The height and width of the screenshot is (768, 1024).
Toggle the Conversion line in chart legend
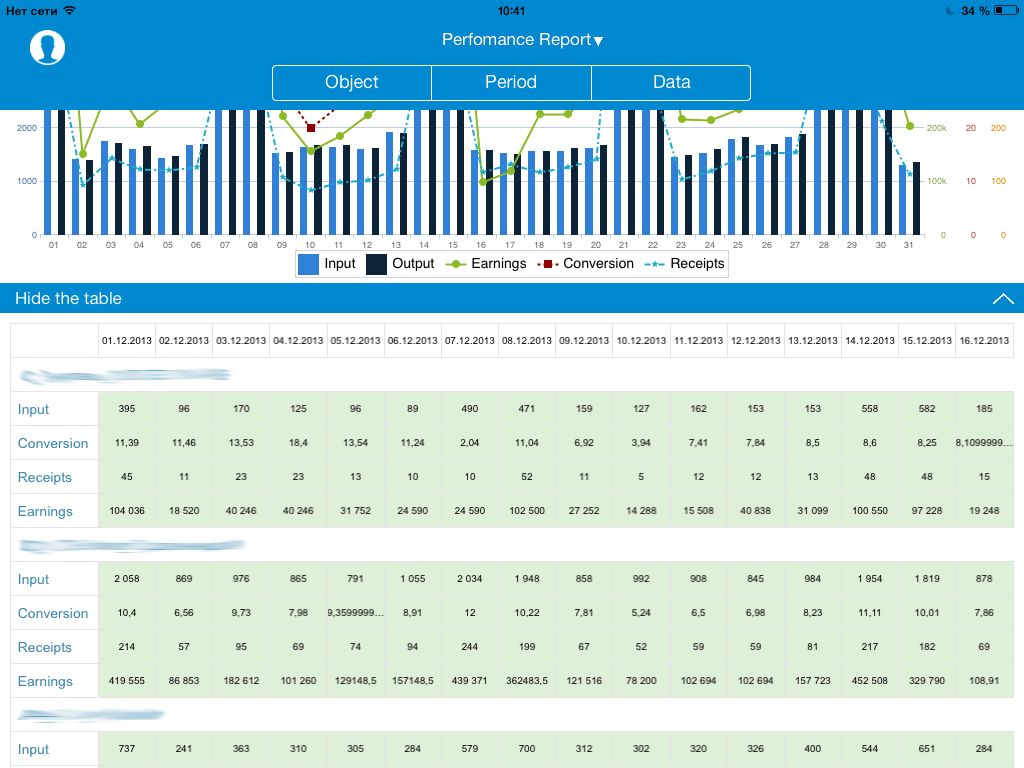(588, 264)
